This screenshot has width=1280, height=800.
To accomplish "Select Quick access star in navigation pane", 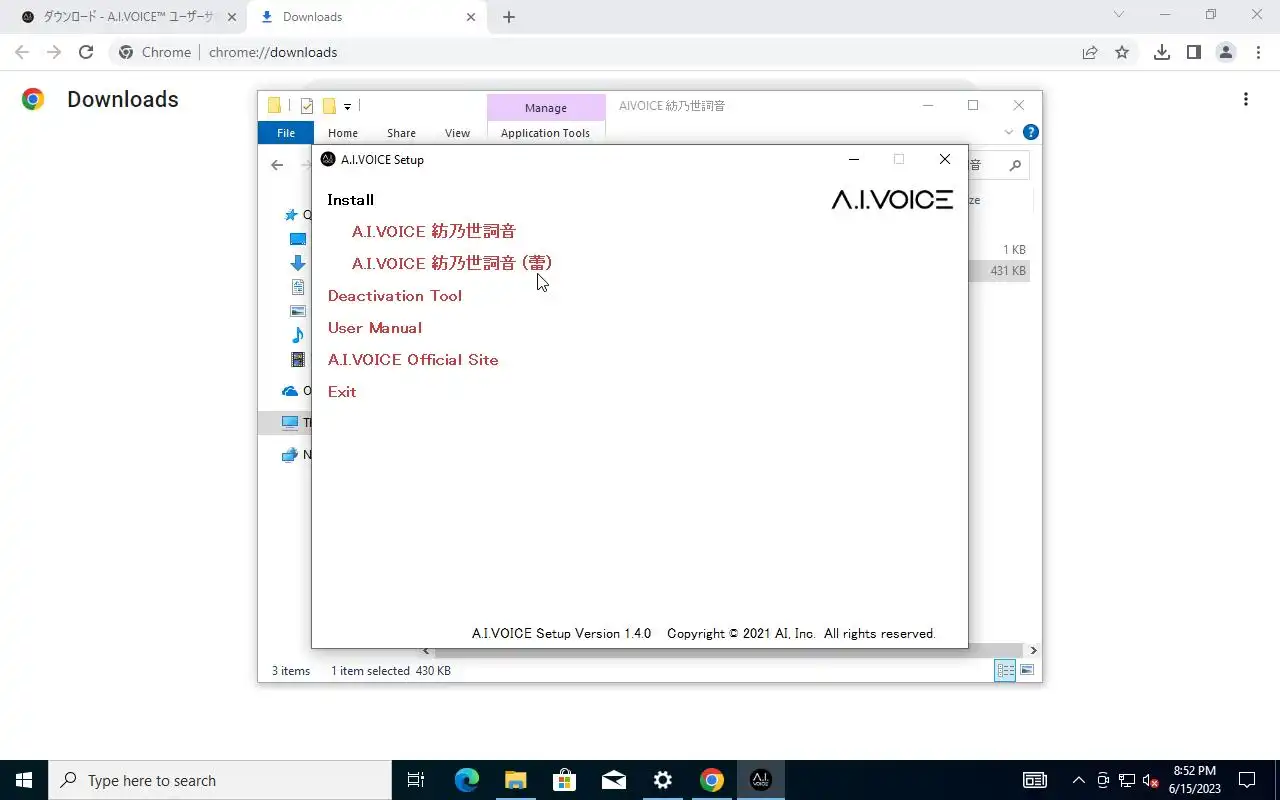I will (291, 215).
